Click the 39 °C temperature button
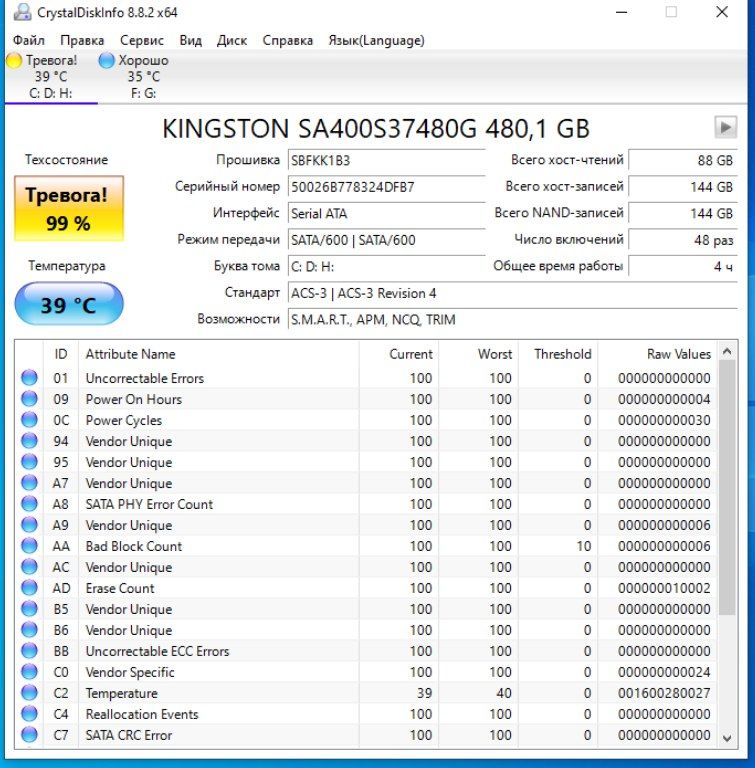This screenshot has height=768, width=755. tap(69, 304)
